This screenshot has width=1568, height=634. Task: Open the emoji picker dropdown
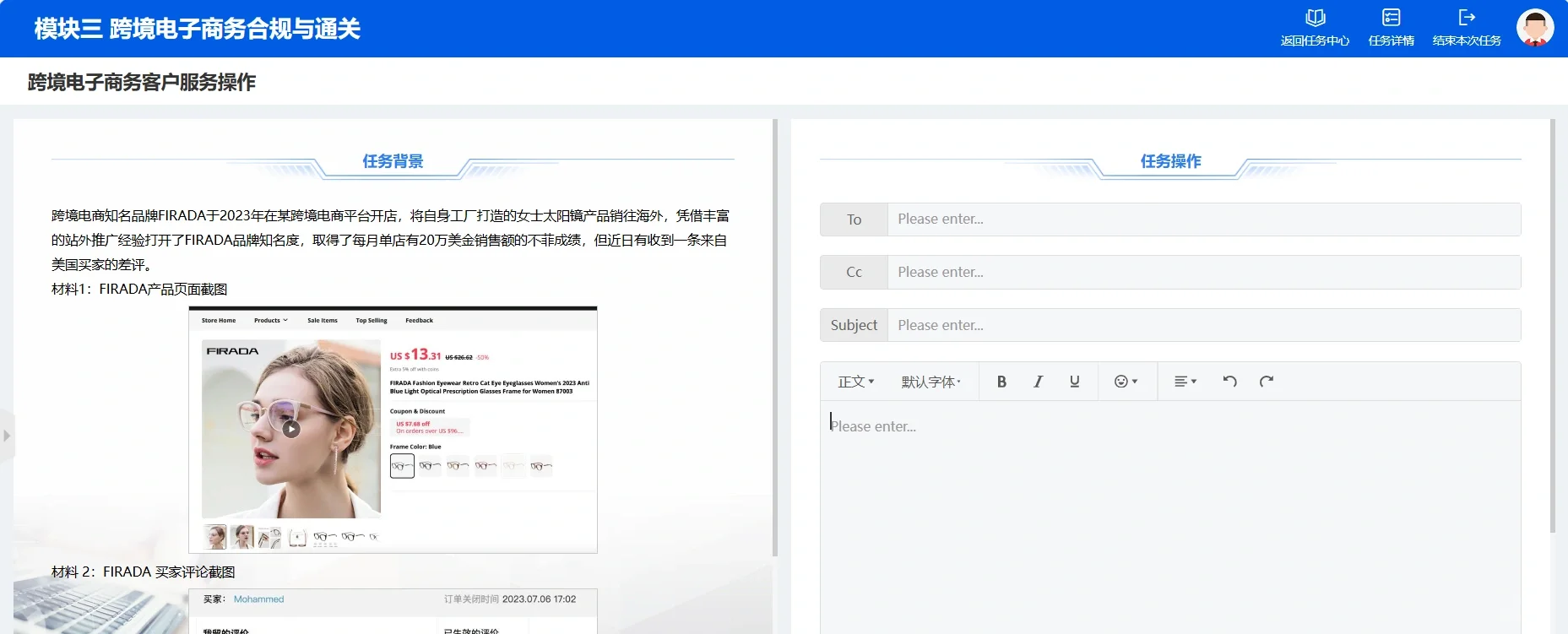tap(1126, 382)
